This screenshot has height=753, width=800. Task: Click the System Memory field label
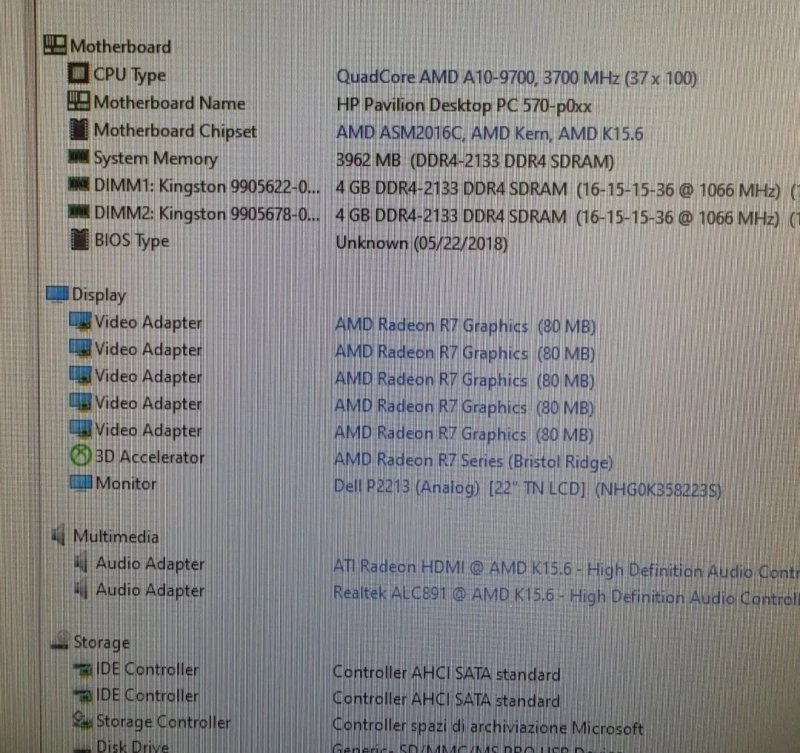[x=156, y=159]
